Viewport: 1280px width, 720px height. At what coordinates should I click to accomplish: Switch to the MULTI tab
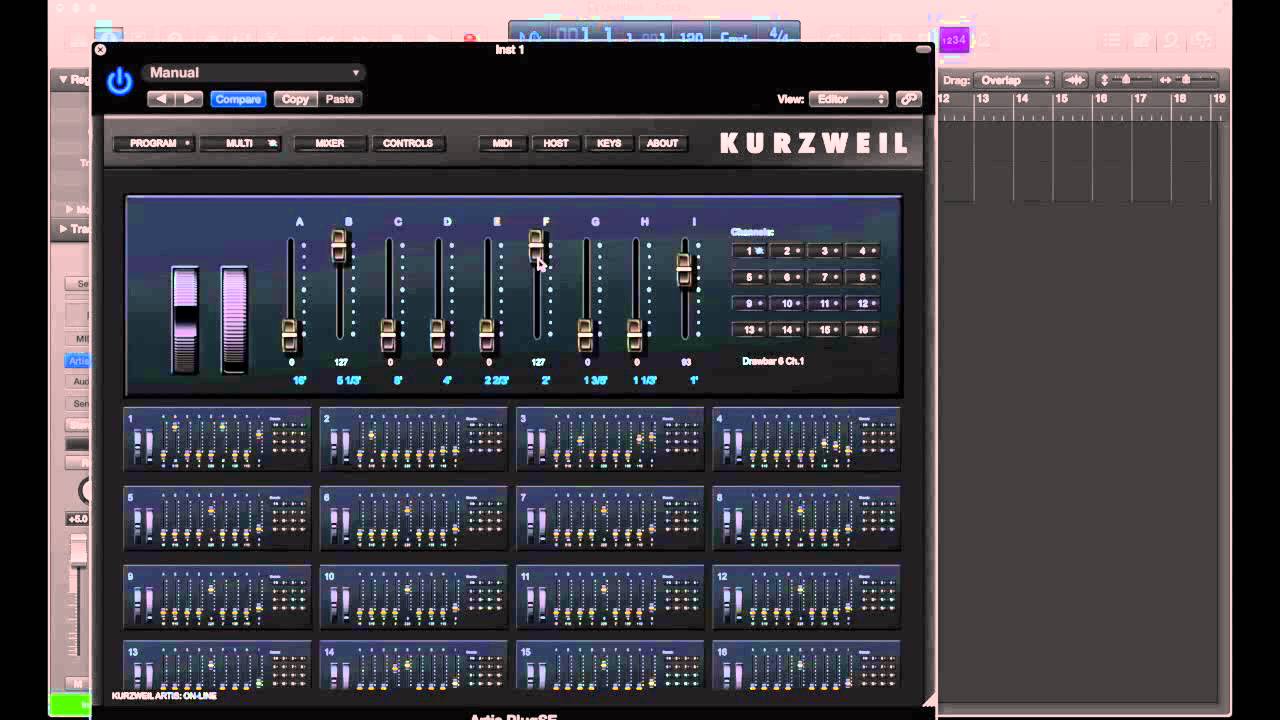[x=240, y=143]
